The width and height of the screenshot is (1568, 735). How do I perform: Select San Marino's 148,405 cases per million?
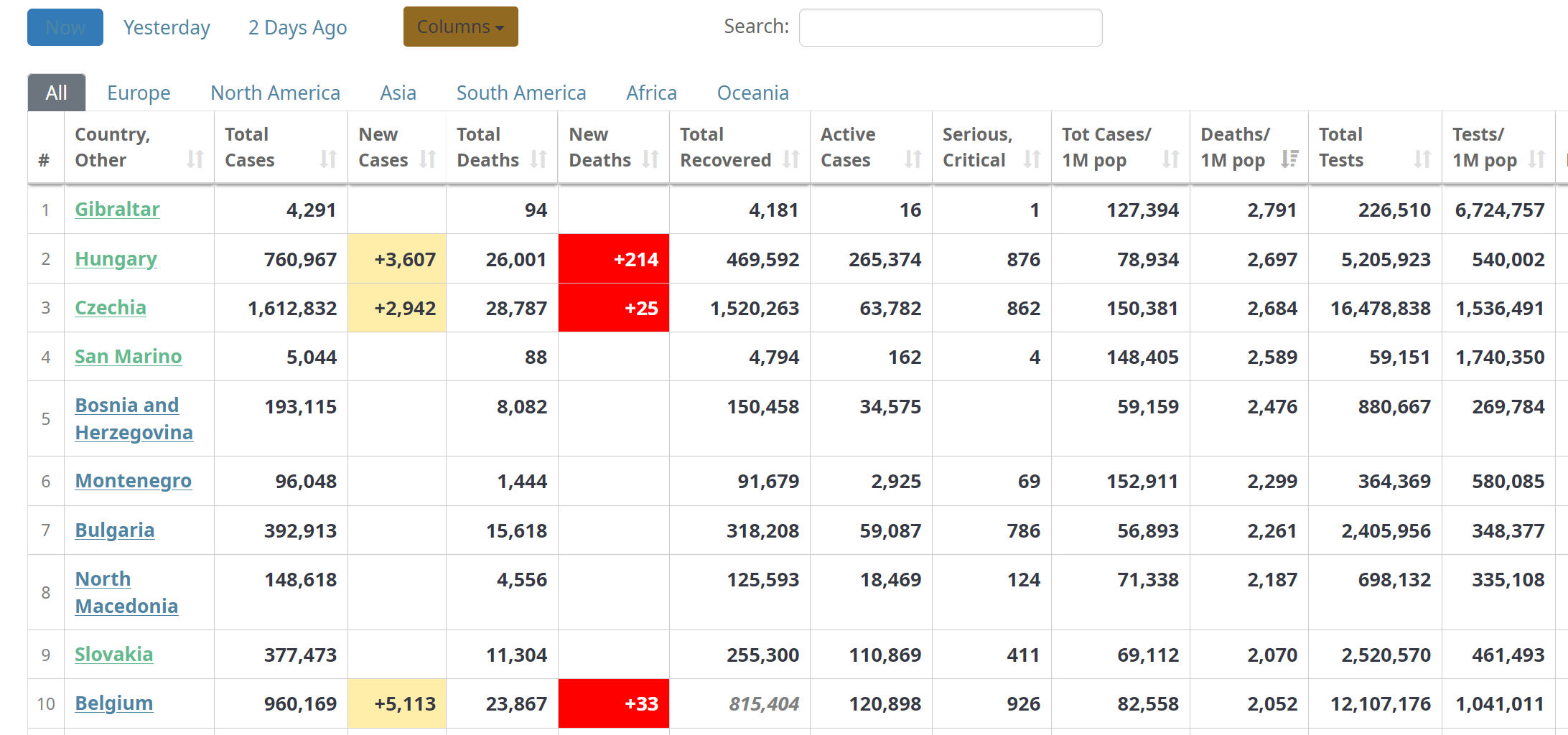1142,357
